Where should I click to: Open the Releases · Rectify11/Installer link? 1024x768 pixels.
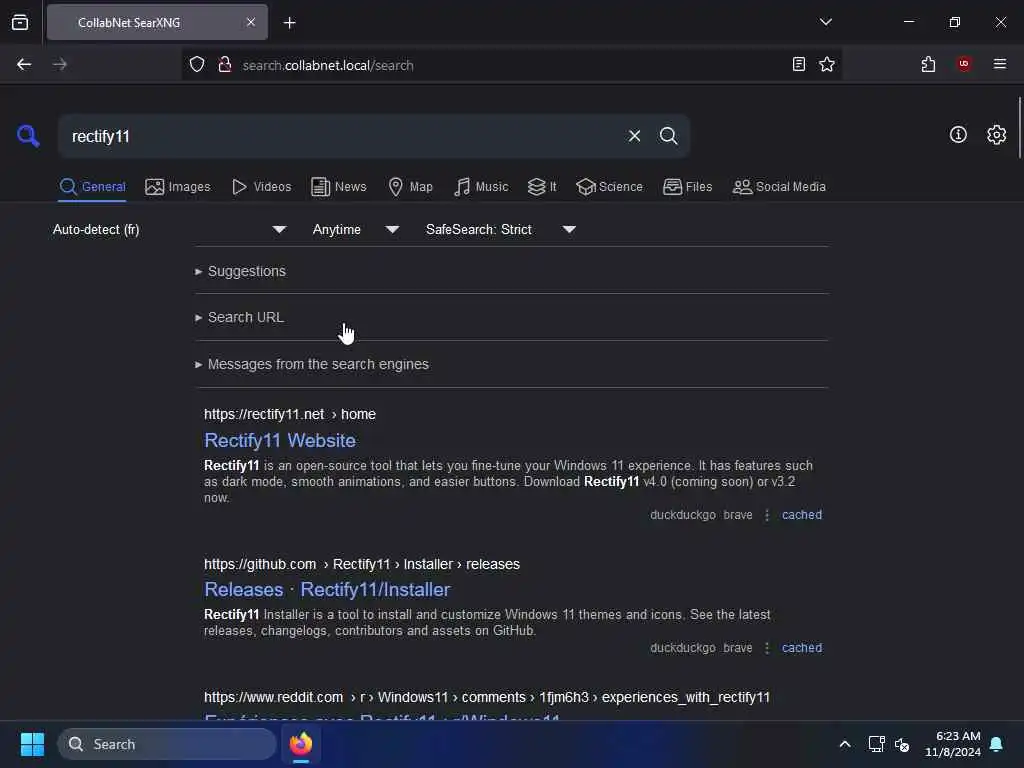(327, 590)
